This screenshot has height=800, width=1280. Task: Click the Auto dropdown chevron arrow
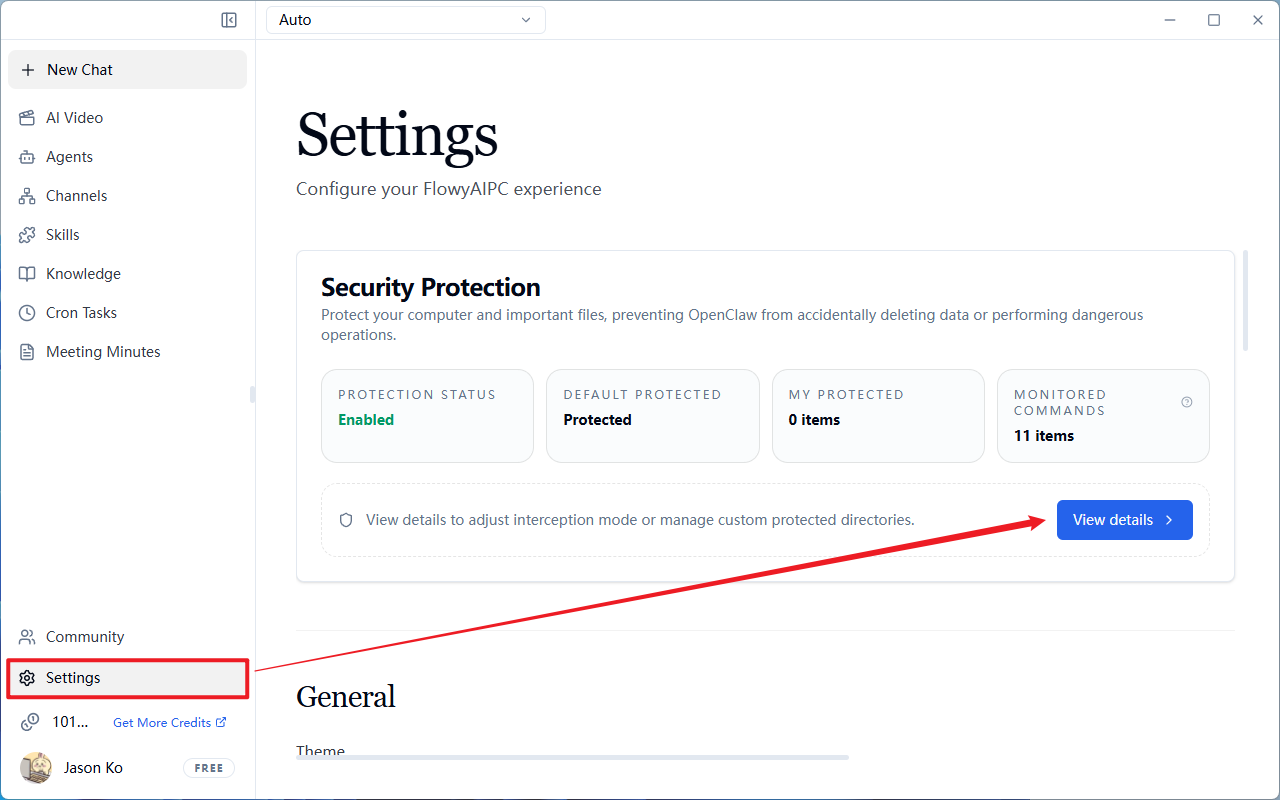click(526, 20)
